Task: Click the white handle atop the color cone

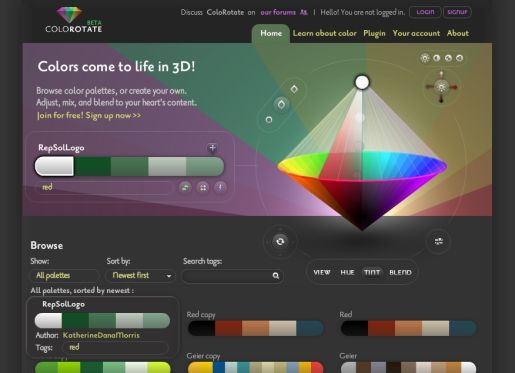Action: tap(362, 82)
